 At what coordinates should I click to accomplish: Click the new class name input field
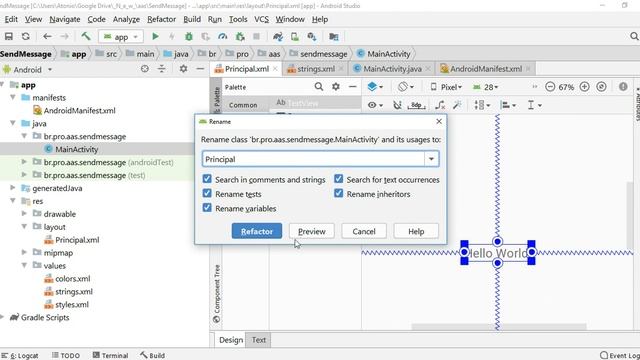[x=313, y=159]
